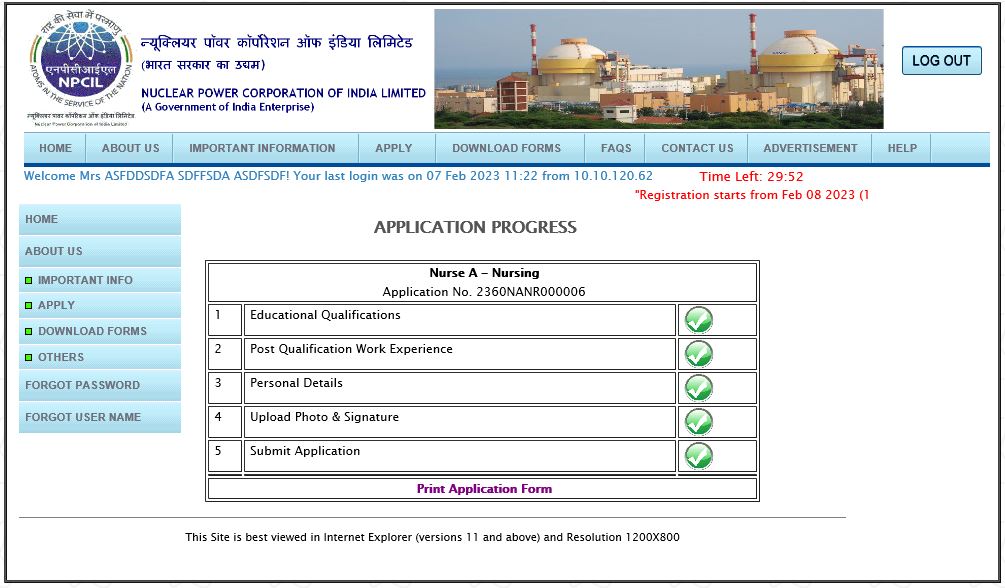Click the Nurse A – Nursing heading

484,273
